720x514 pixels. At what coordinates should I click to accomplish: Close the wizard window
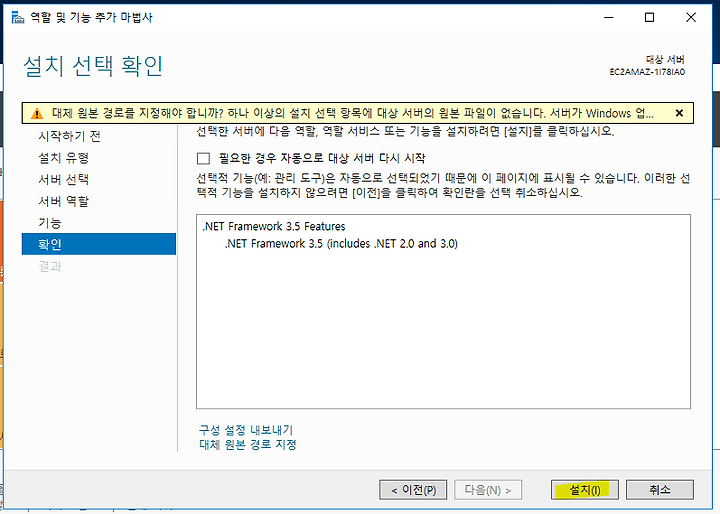(x=691, y=17)
